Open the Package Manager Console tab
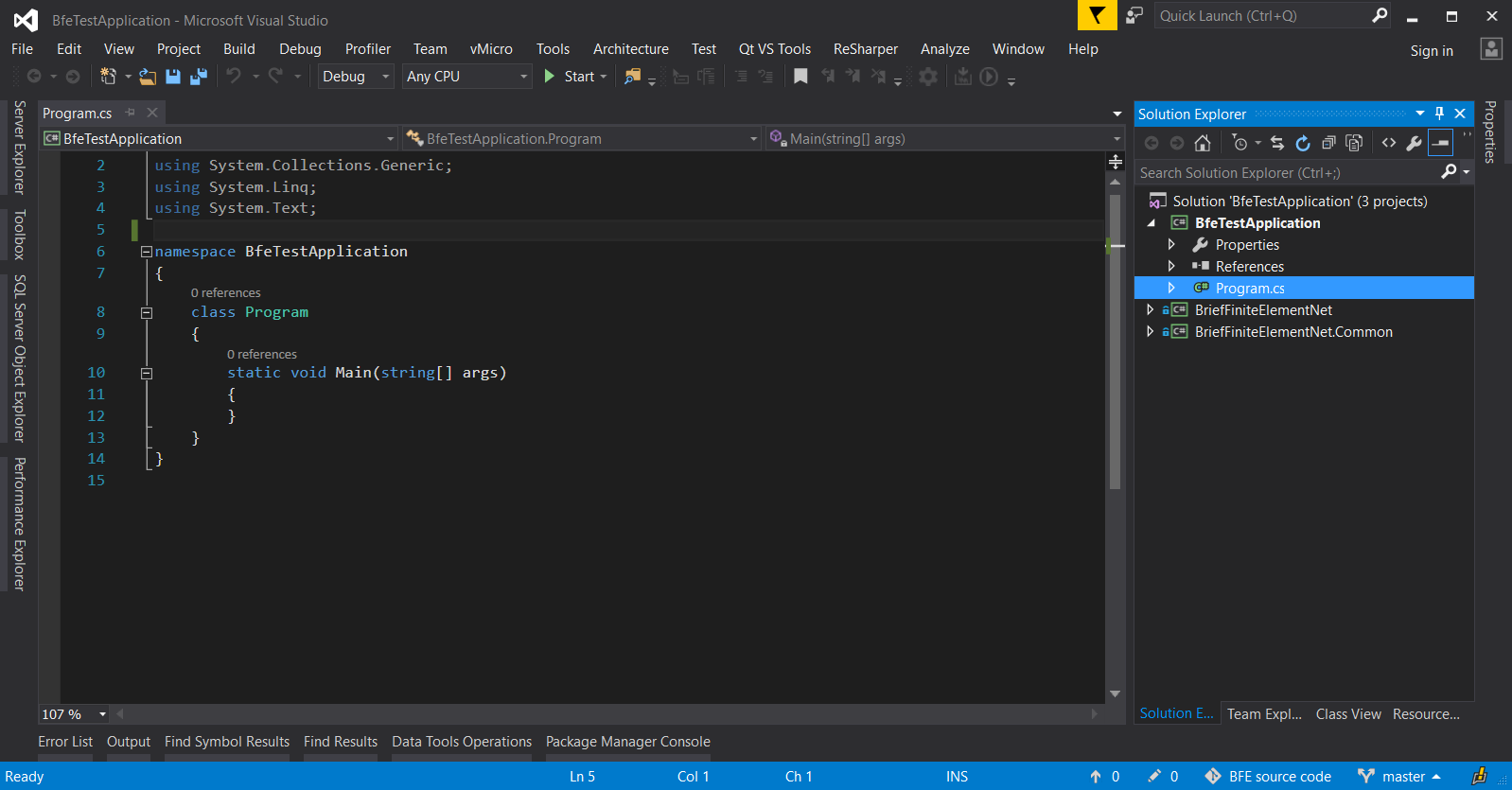 coord(628,742)
